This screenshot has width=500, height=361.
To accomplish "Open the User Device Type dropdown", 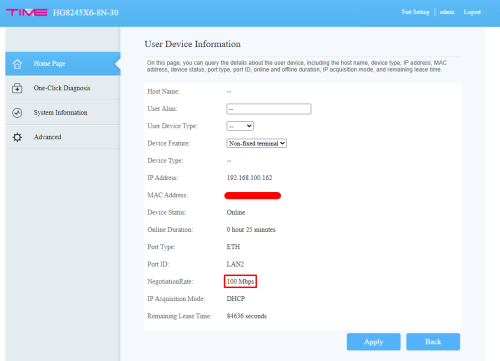I will pos(240,126).
